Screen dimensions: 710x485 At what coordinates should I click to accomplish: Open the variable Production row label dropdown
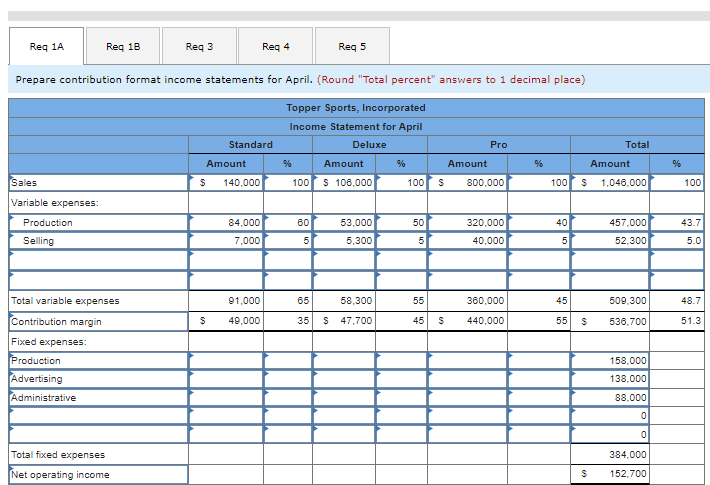98,222
